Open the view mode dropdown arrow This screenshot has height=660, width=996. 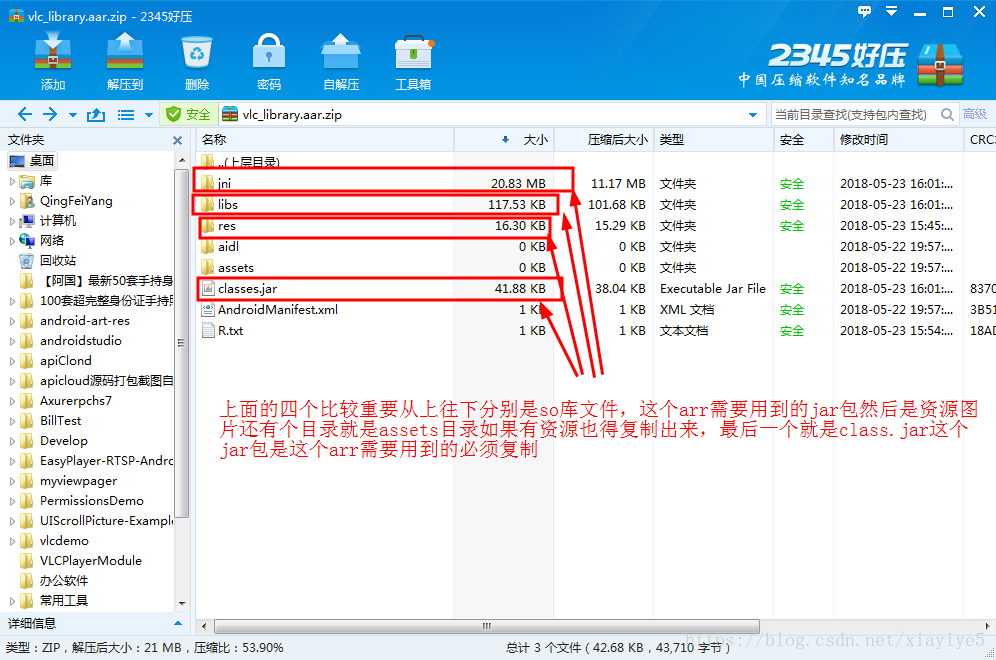coord(149,115)
